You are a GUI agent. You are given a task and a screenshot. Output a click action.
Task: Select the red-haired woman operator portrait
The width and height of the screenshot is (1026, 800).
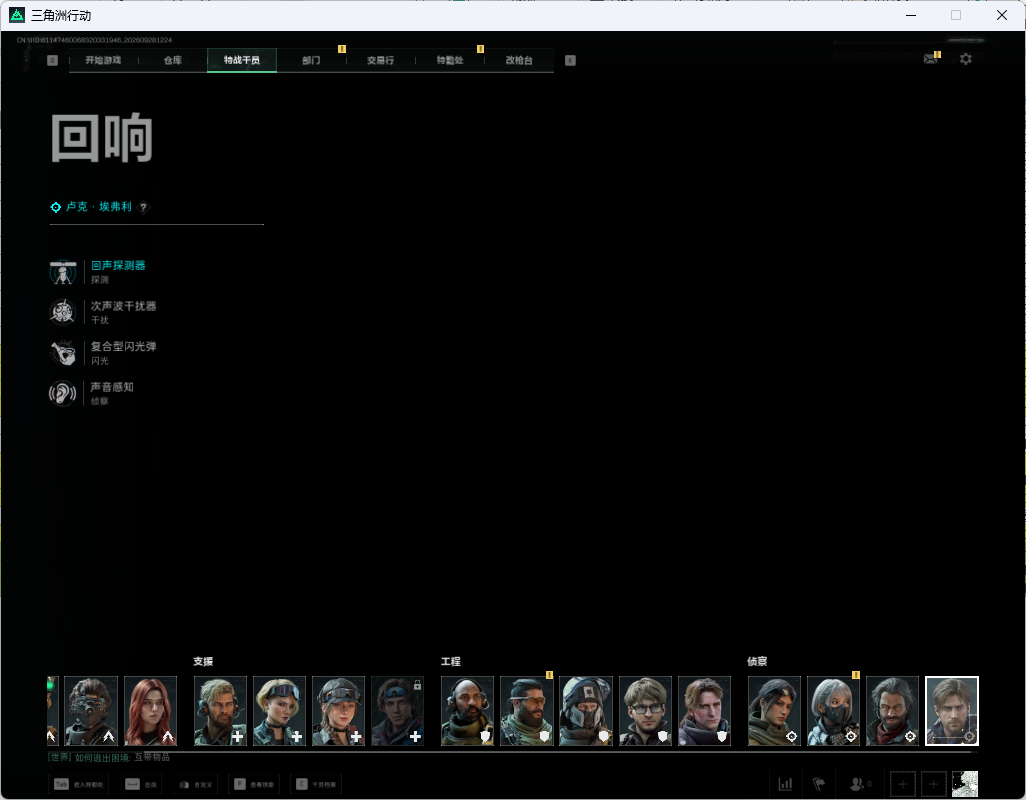[x=150, y=711]
